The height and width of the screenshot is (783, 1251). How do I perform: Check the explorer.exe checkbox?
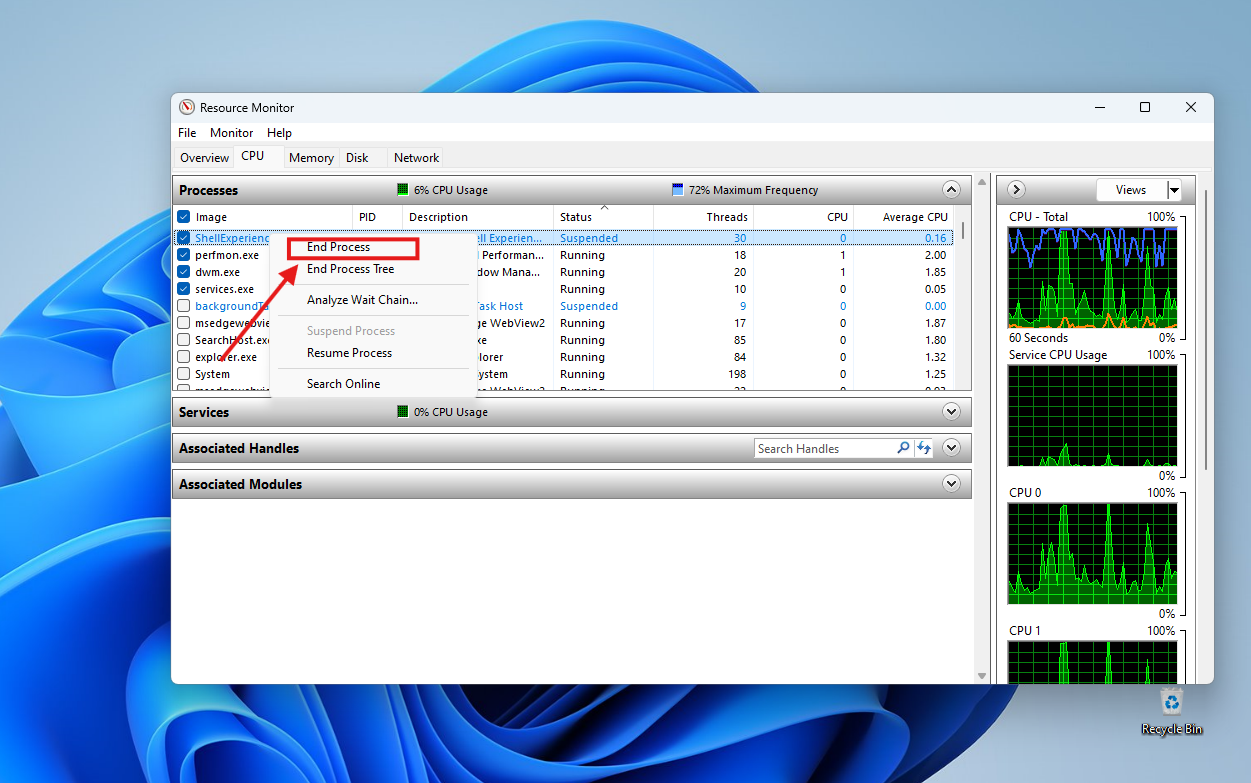click(184, 357)
